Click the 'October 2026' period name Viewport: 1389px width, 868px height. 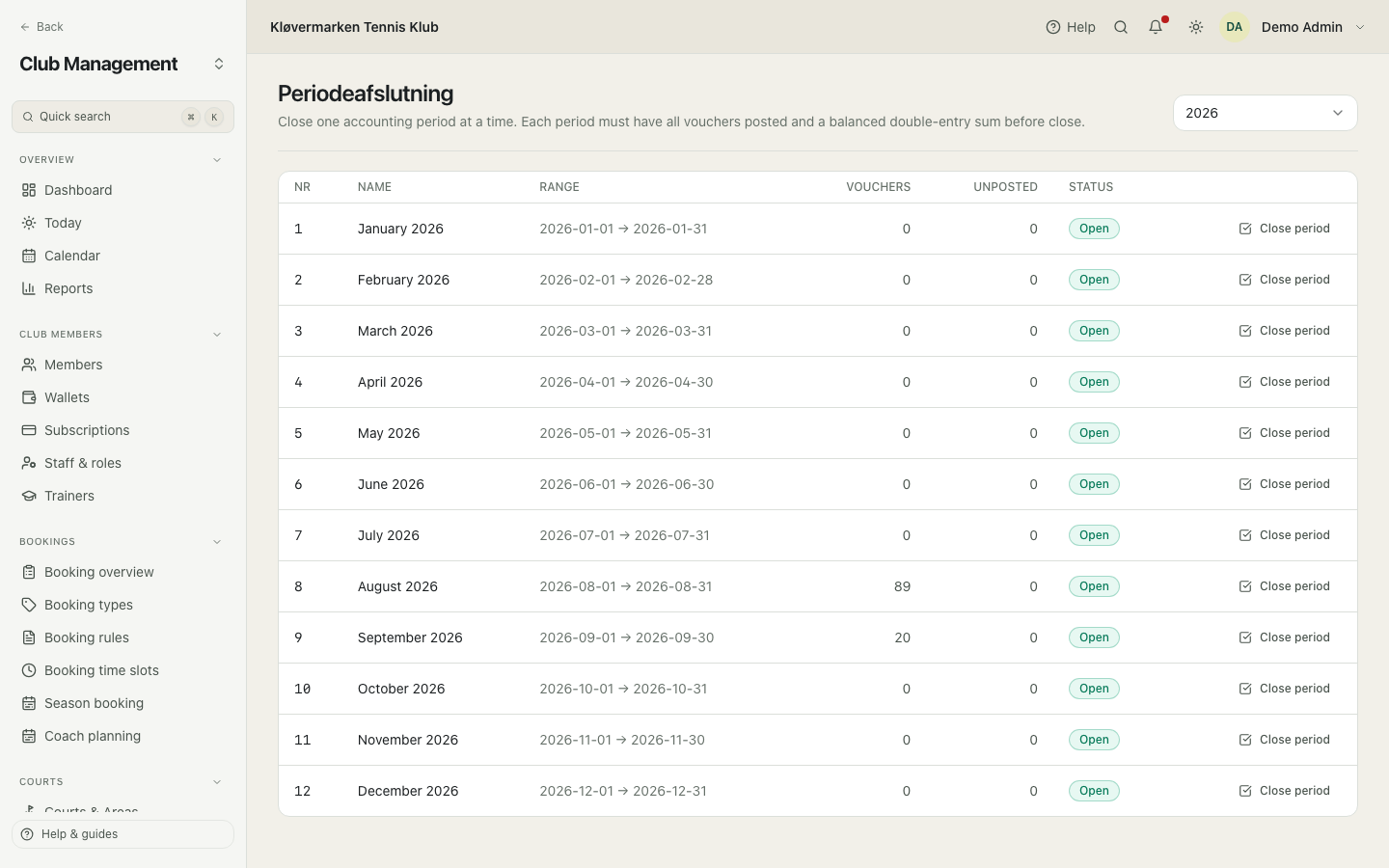pyautogui.click(x=401, y=689)
